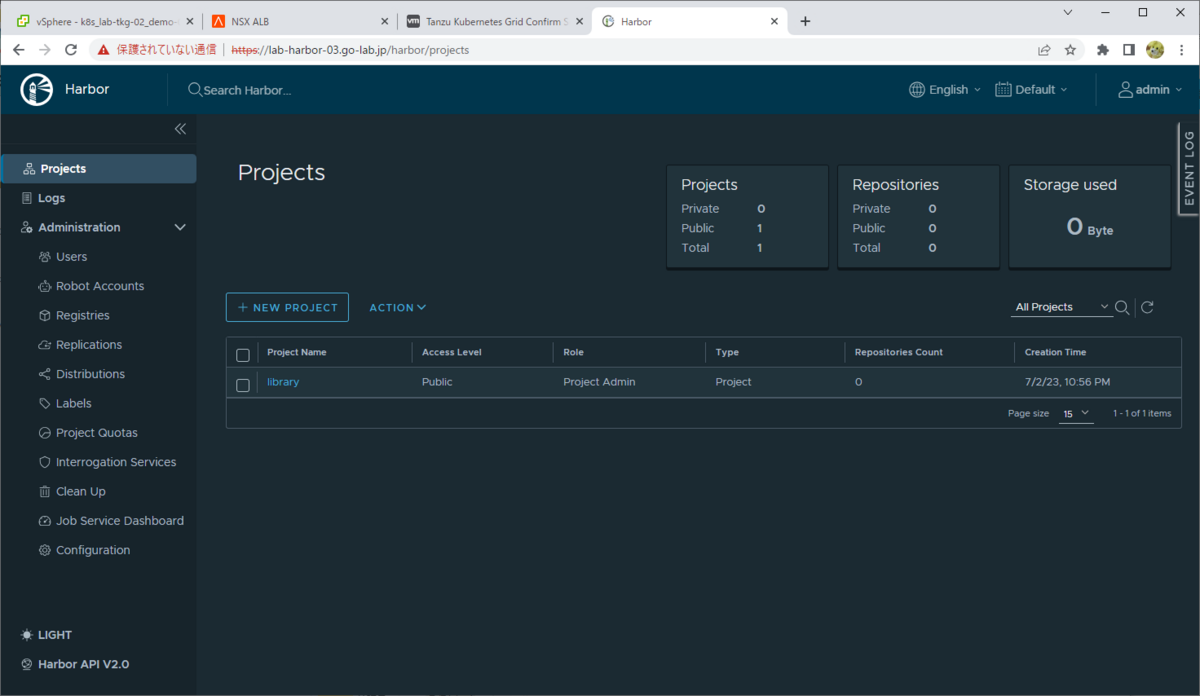Click the globe language icon

point(917,90)
